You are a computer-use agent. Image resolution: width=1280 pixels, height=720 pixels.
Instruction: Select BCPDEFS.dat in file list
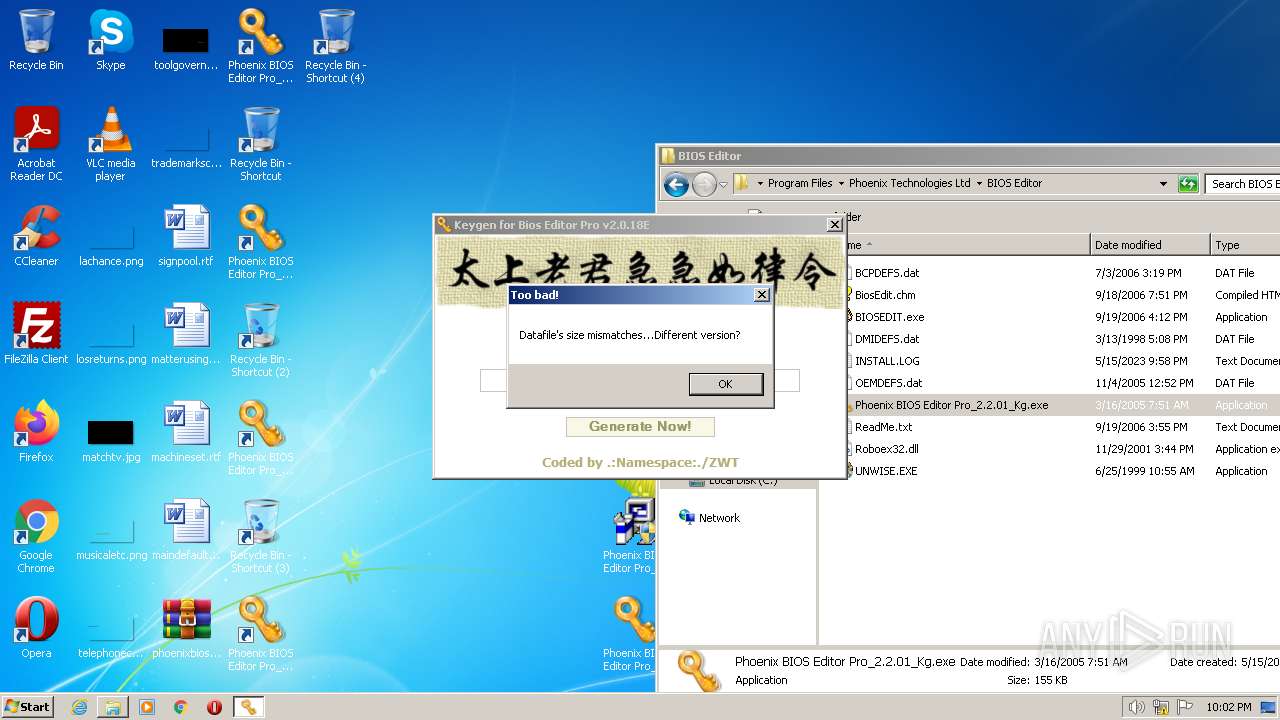pos(887,273)
